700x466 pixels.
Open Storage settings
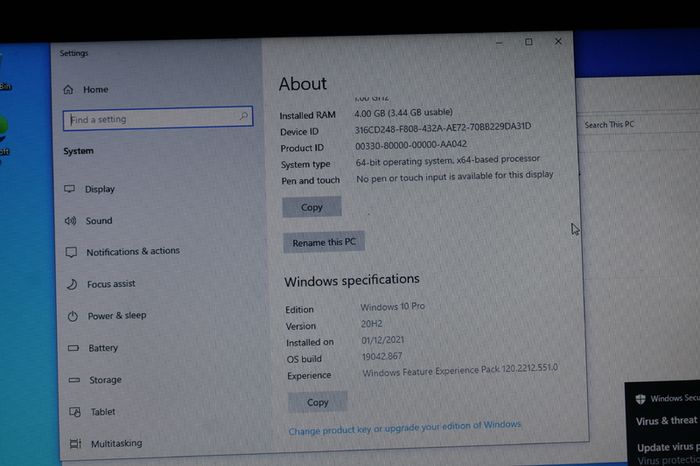point(105,380)
